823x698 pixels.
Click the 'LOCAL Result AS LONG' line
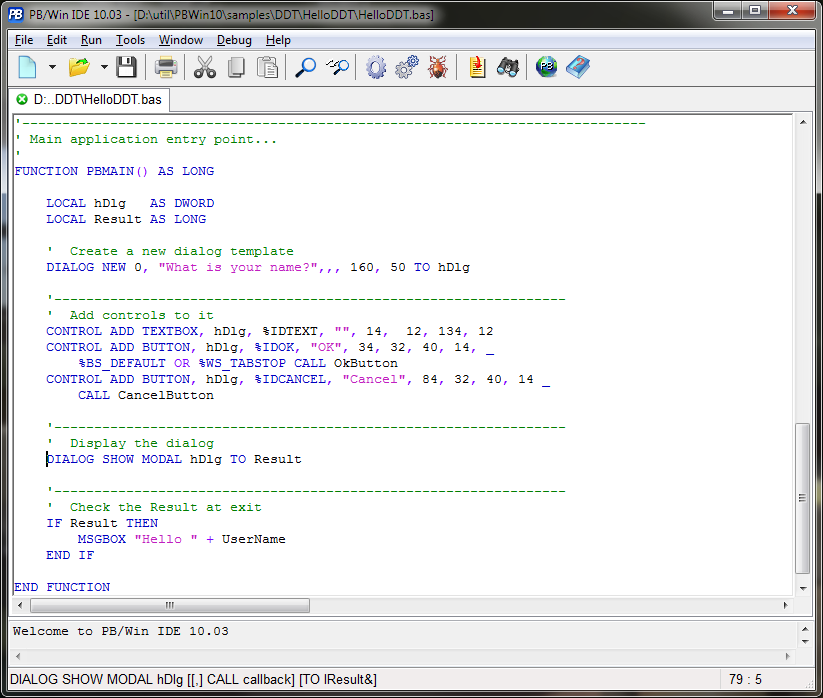point(126,219)
